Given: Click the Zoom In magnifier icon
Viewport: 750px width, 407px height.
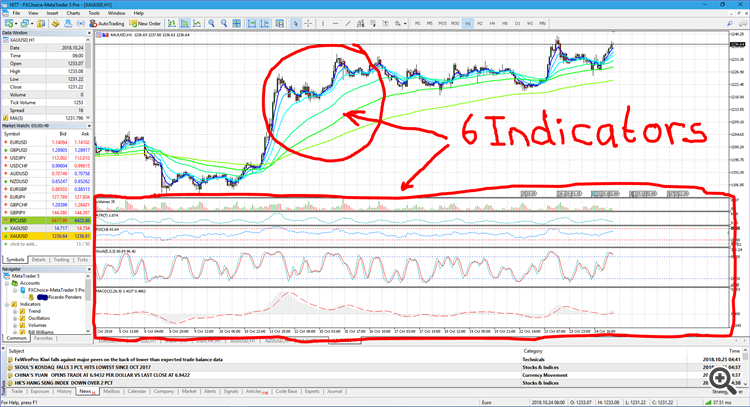Looking at the screenshot, I should click(x=211, y=23).
